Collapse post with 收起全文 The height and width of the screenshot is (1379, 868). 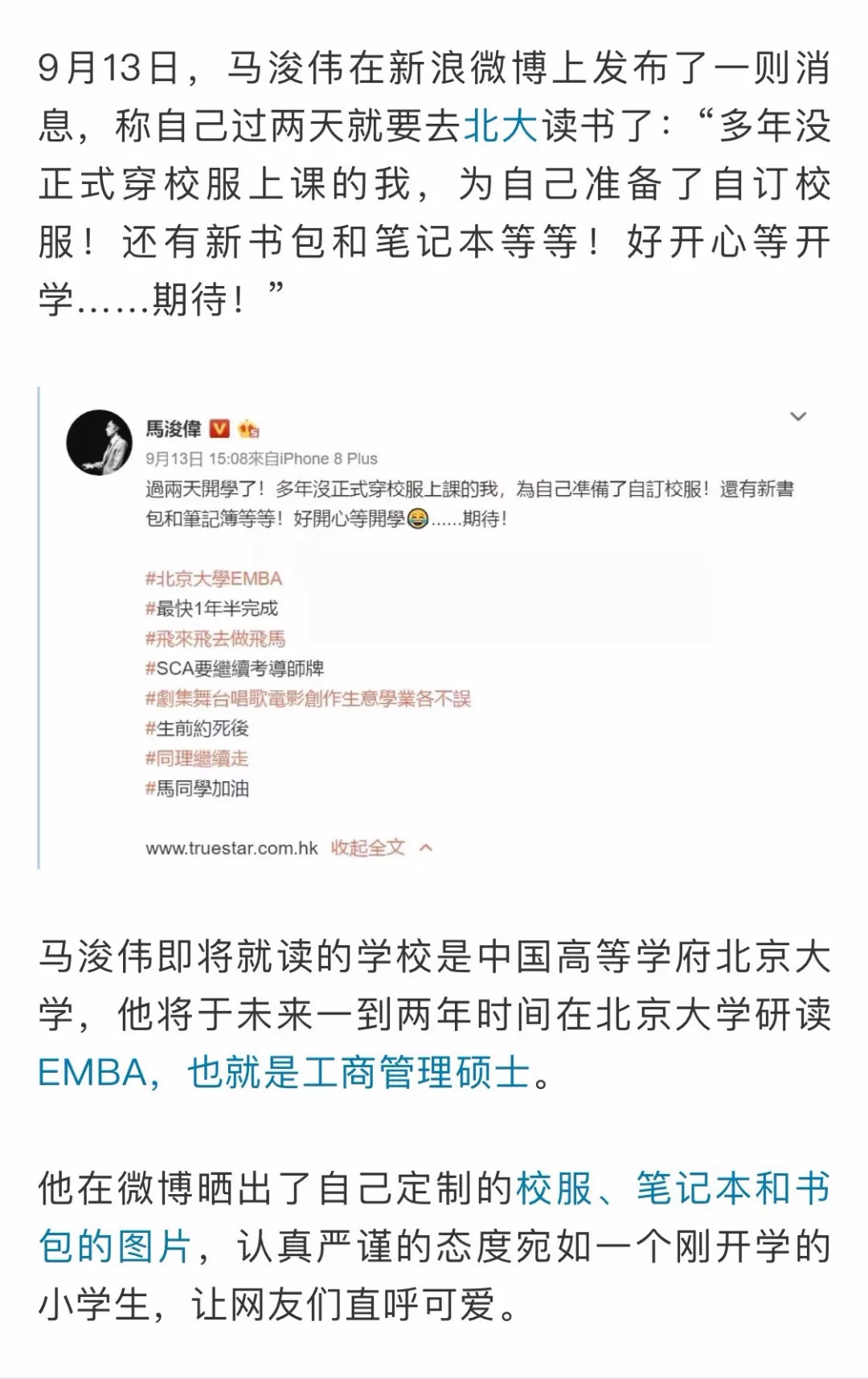(x=368, y=848)
